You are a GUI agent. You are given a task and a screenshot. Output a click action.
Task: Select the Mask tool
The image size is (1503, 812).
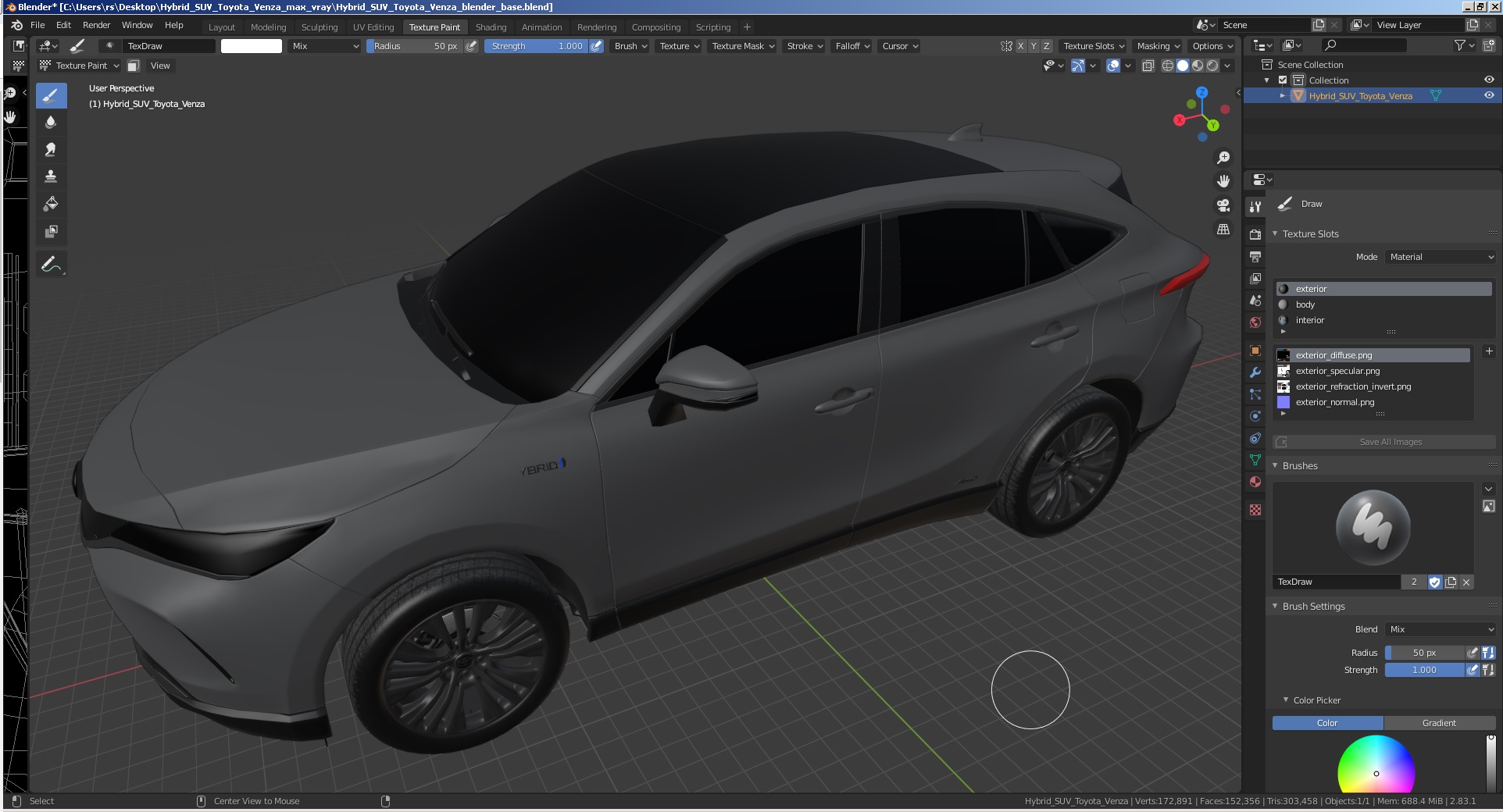point(51,232)
